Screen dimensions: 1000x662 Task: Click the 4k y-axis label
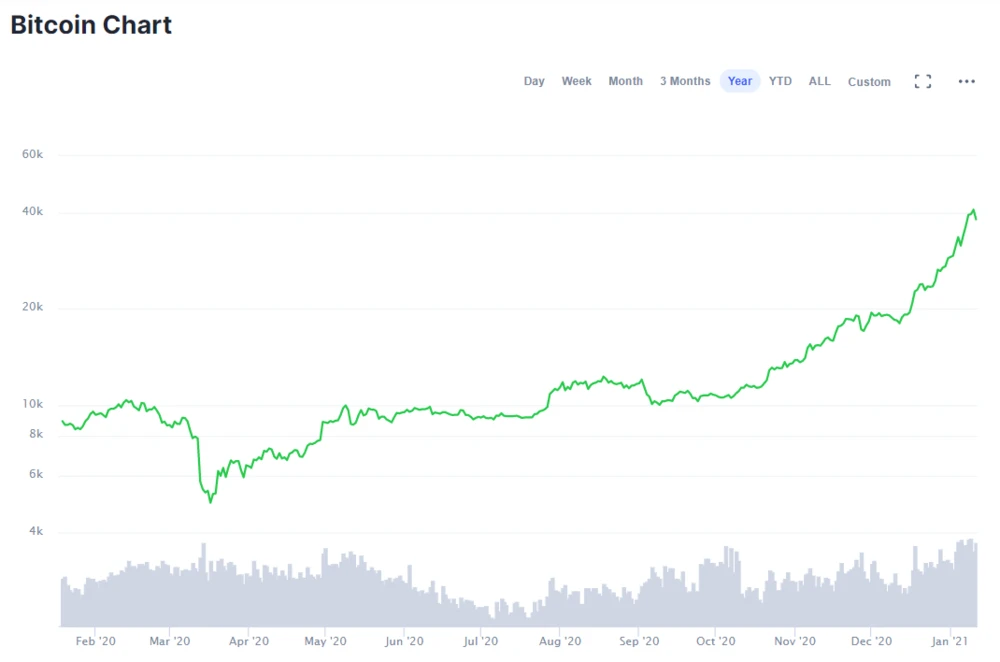click(35, 532)
